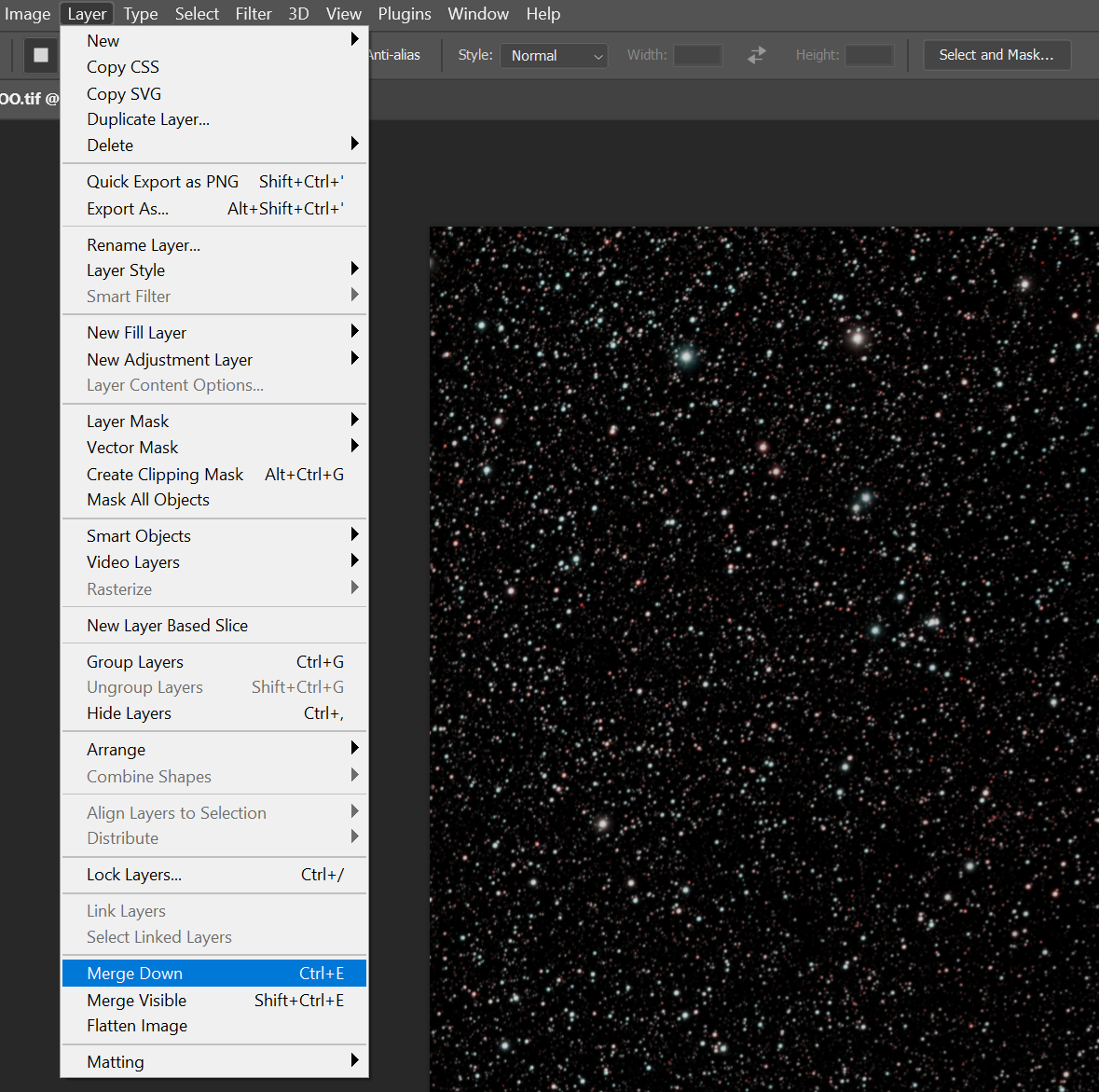Viewport: 1099px width, 1092px height.
Task: Expand the Layer Mask submenu
Action: click(214, 421)
